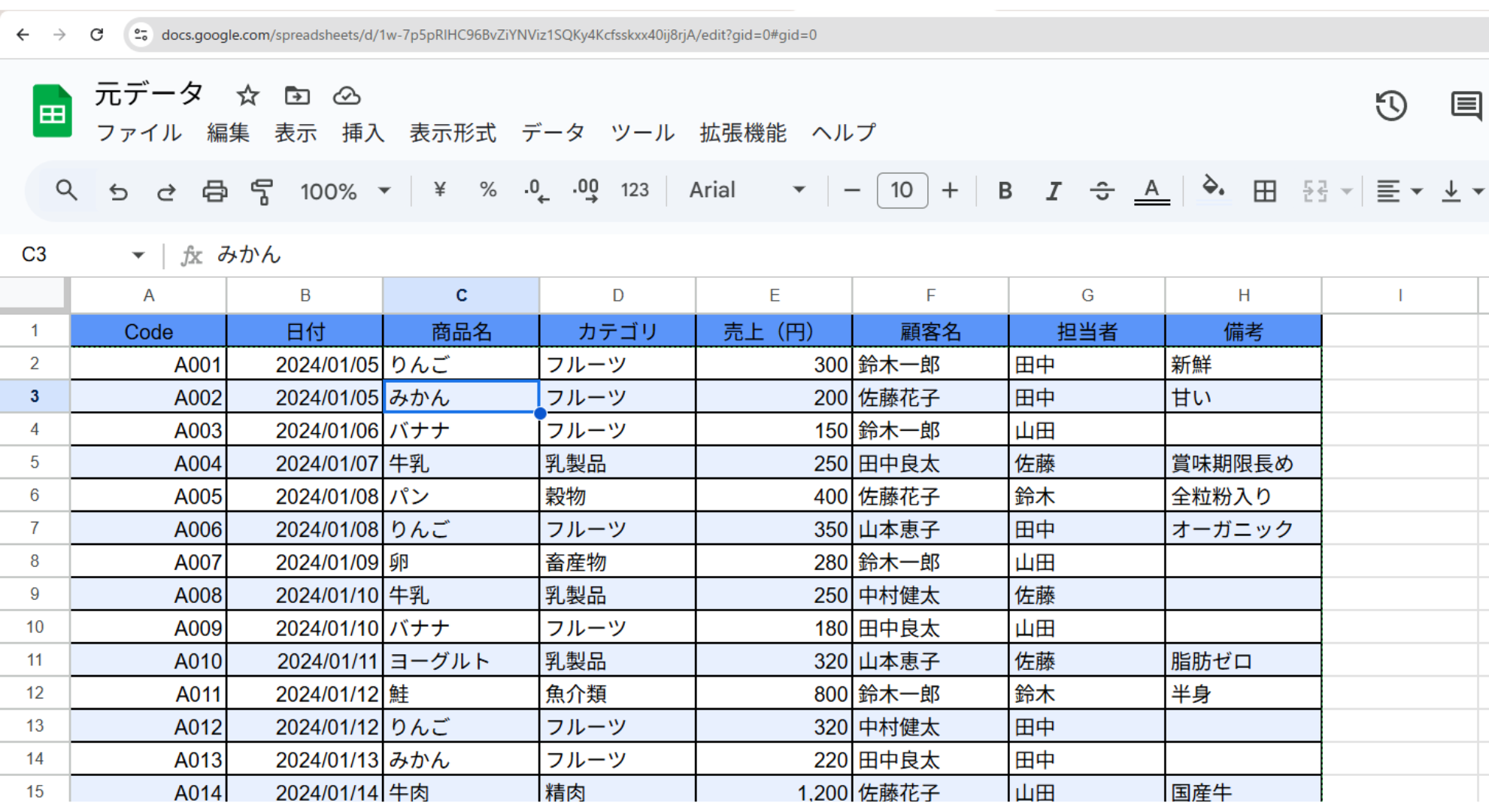This screenshot has height=812, width=1489.
Task: Open version history clock icon
Action: click(x=1391, y=106)
